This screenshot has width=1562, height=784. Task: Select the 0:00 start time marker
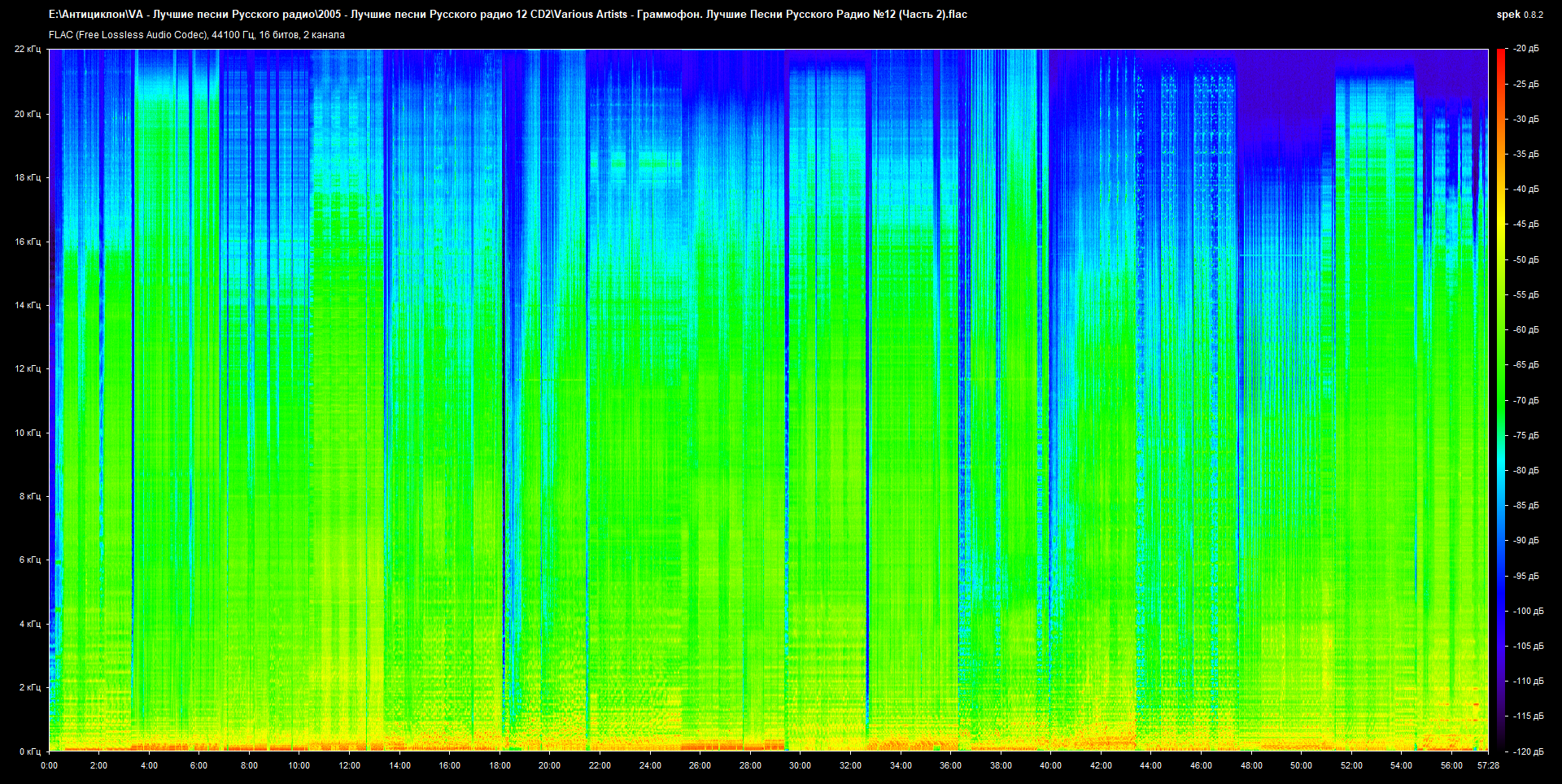tap(49, 765)
